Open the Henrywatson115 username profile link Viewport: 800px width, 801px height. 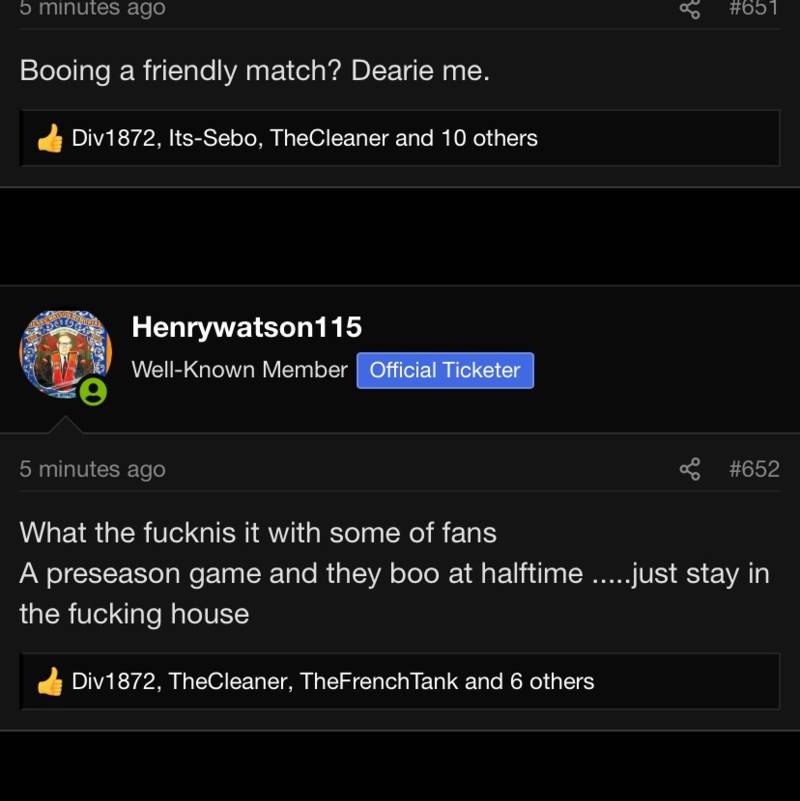point(246,327)
